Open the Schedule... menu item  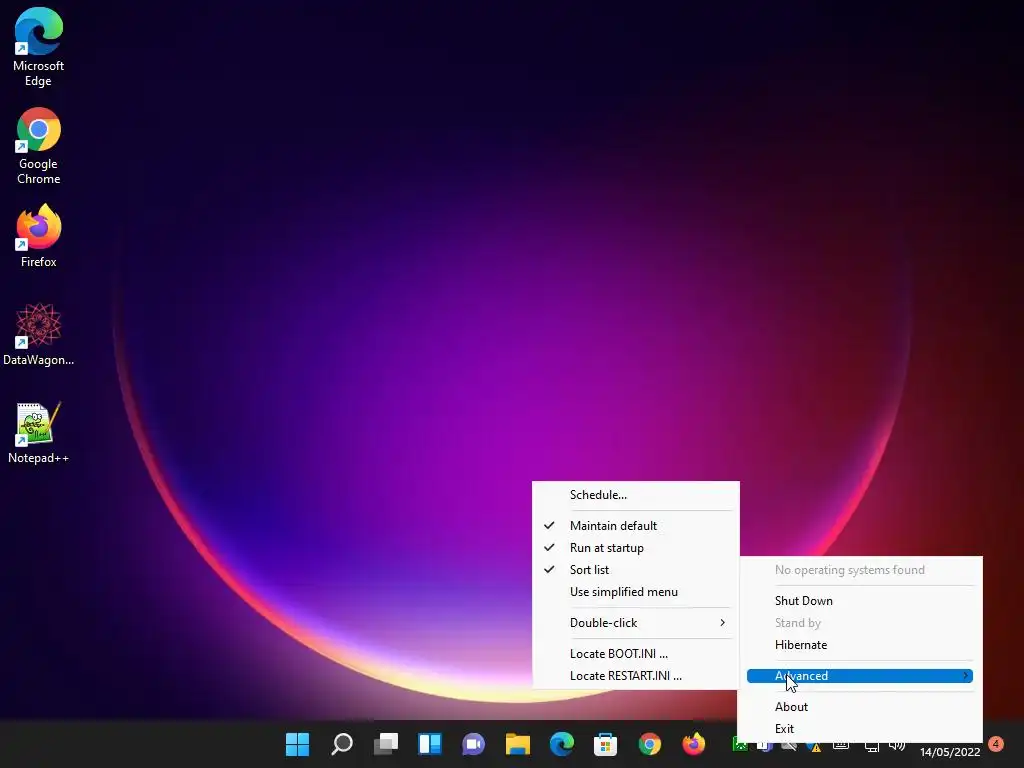pos(635,495)
